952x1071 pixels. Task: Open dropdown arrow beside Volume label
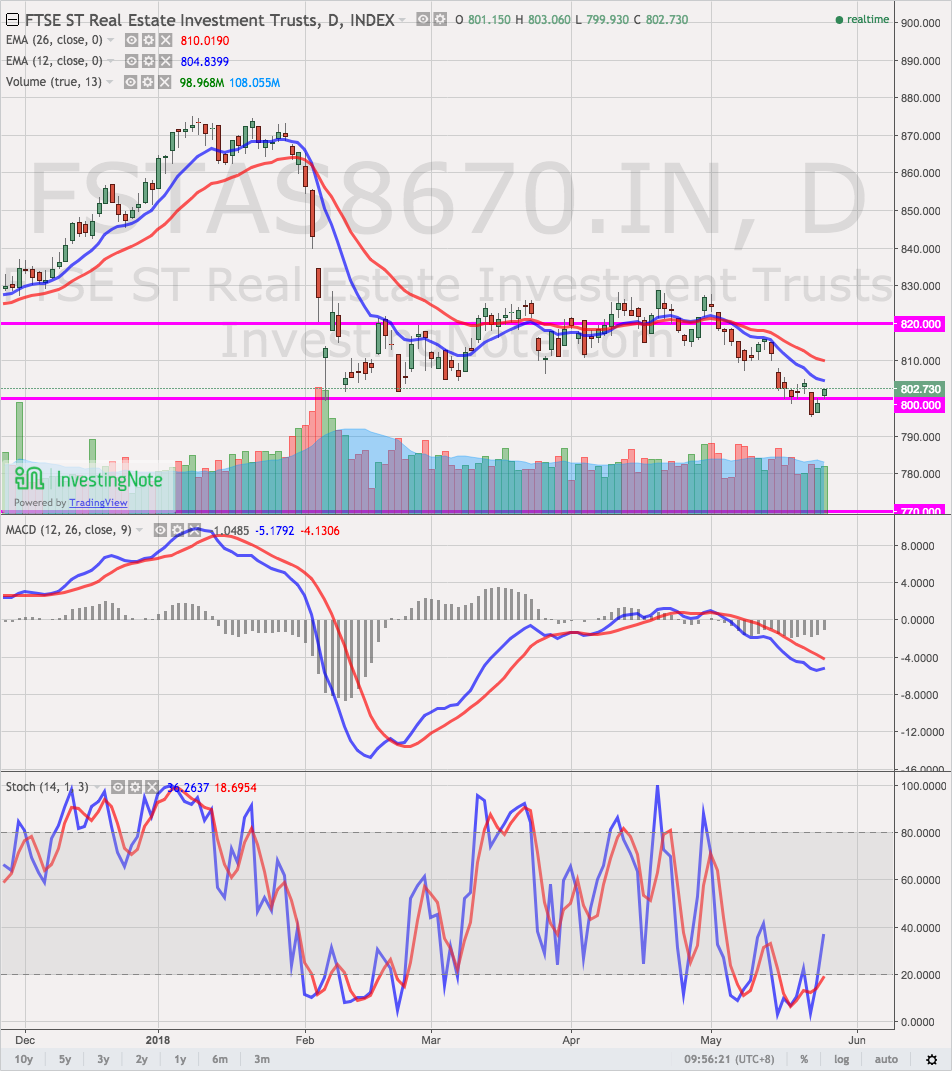(111, 82)
